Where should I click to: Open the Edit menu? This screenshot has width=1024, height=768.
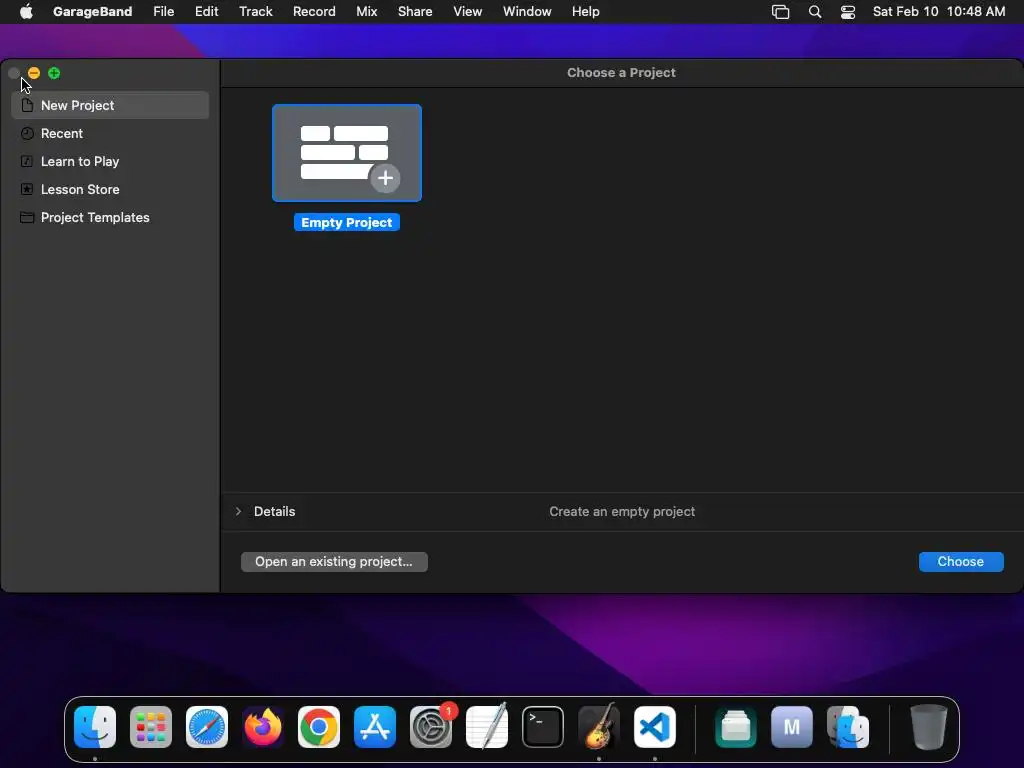tap(206, 12)
